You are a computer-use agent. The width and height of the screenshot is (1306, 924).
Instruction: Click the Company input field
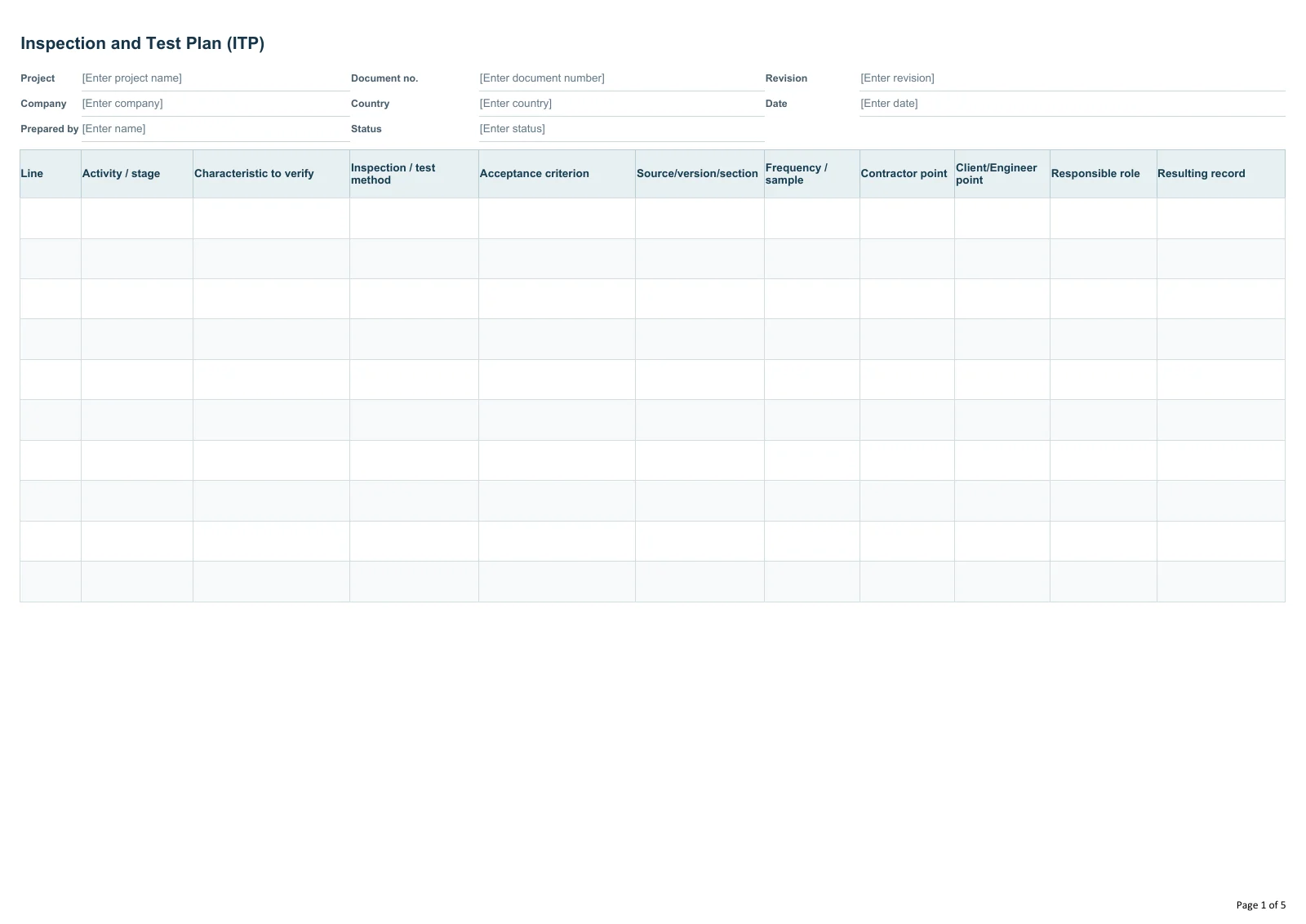[x=215, y=104]
